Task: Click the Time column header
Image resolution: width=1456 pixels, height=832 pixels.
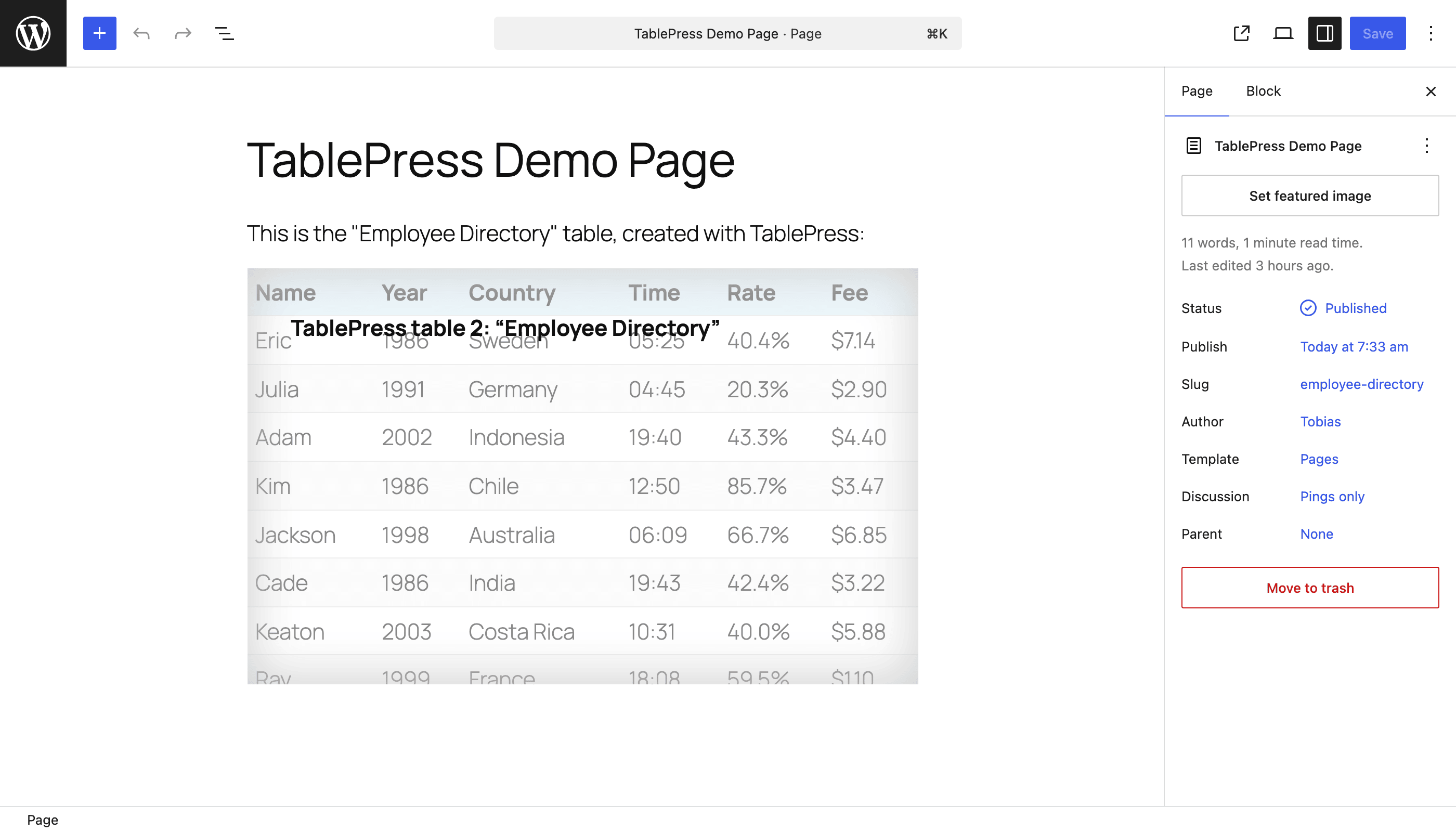Action: coord(654,293)
